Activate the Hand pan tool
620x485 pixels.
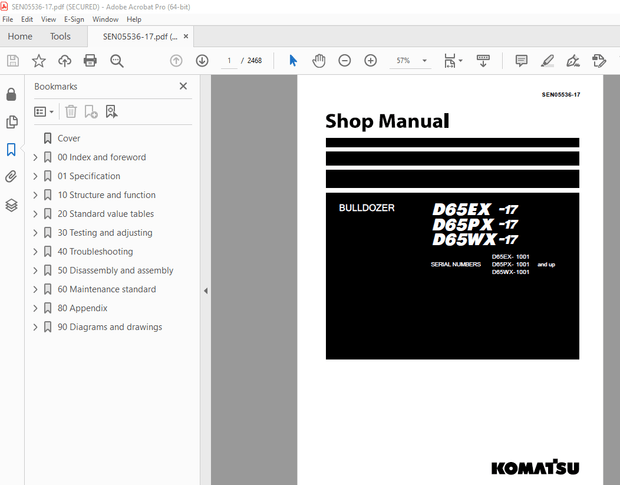[x=319, y=60]
